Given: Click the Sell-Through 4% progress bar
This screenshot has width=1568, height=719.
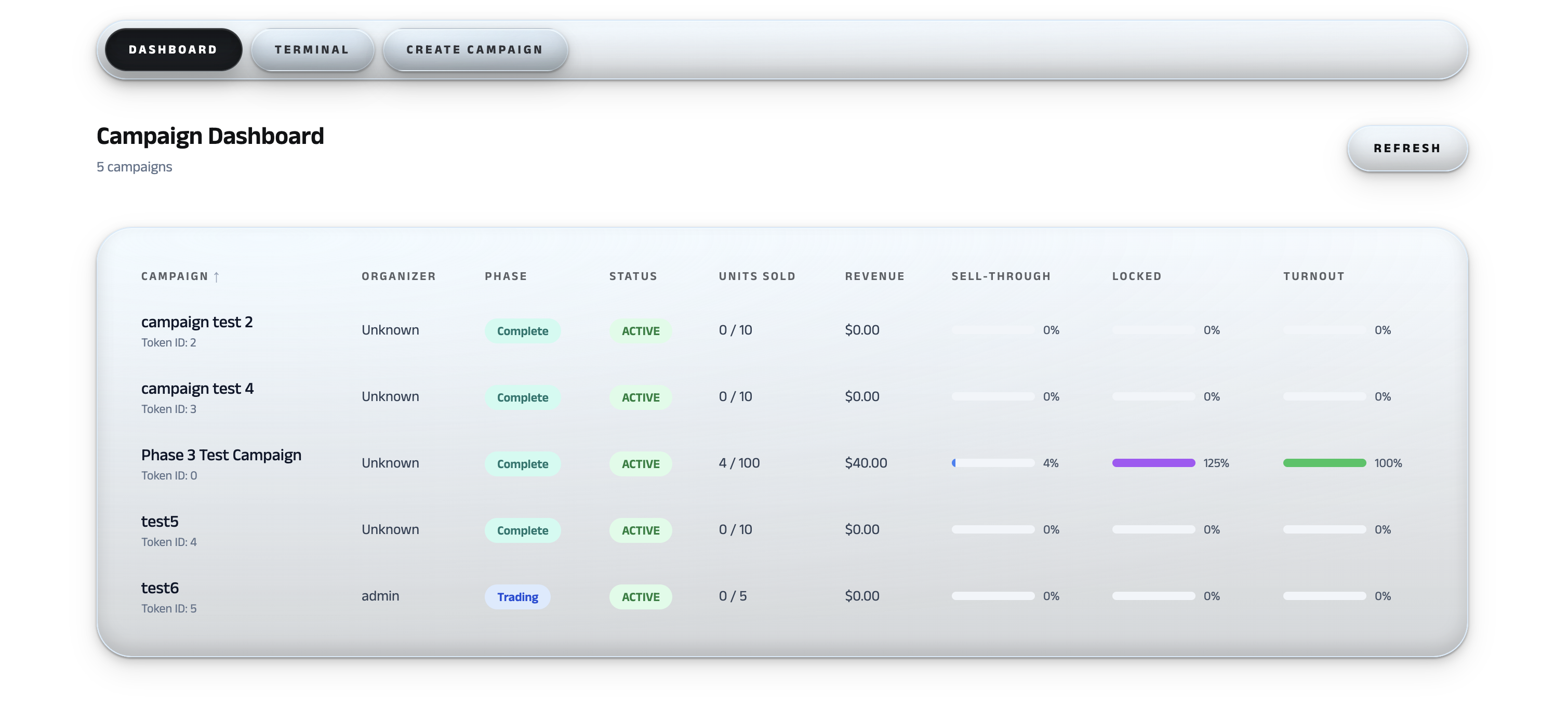Looking at the screenshot, I should coord(993,463).
